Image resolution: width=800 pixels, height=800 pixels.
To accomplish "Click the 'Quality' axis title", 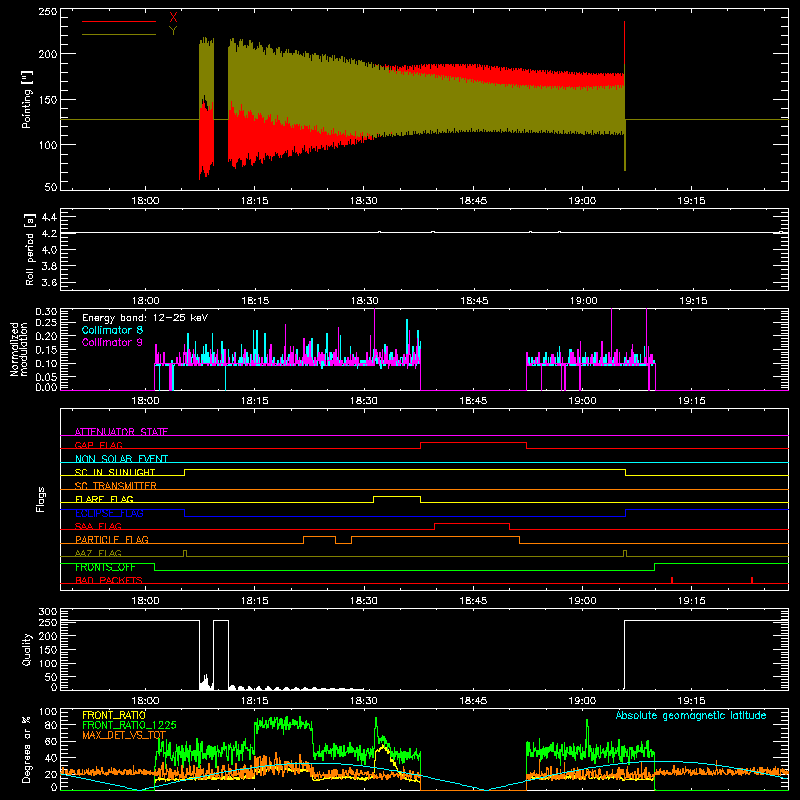I will point(27,649).
